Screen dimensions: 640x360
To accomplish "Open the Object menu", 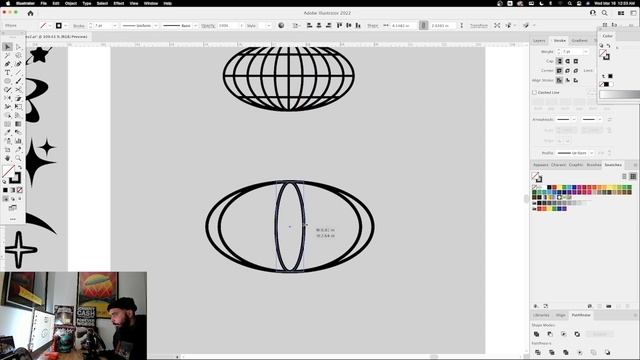I will [71, 3].
